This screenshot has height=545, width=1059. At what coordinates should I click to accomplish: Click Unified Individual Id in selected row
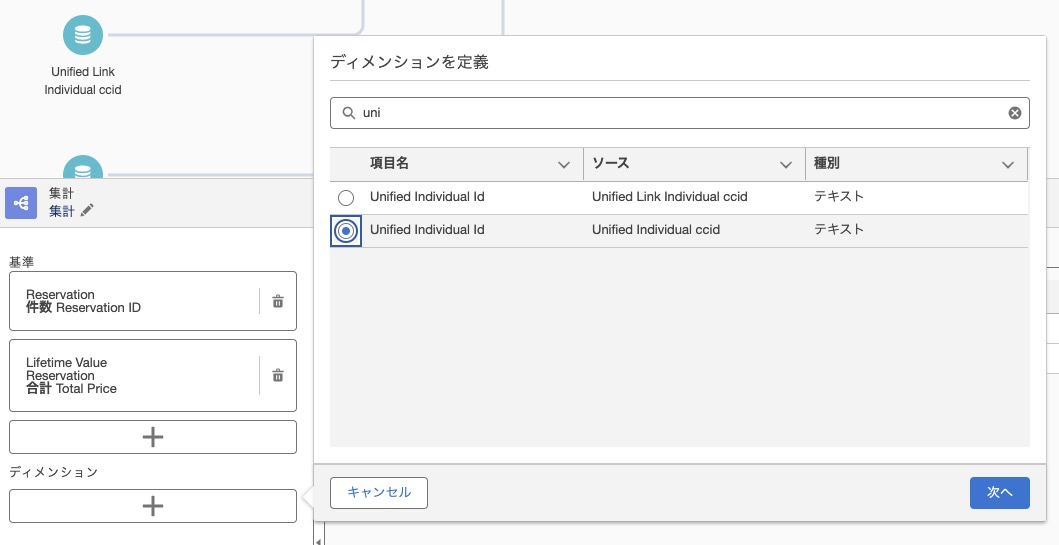(x=427, y=230)
